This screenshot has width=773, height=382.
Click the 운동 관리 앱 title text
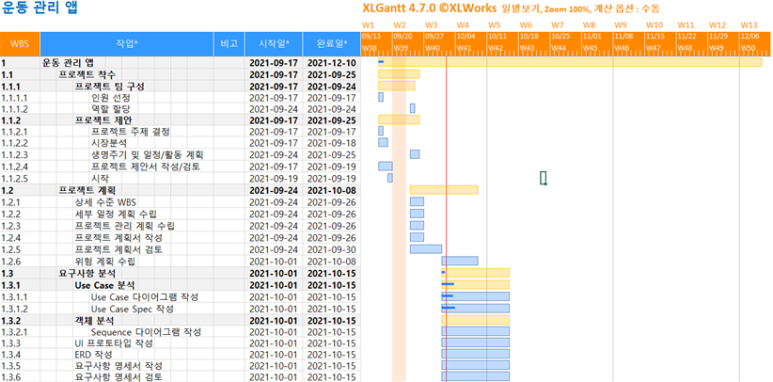39,8
